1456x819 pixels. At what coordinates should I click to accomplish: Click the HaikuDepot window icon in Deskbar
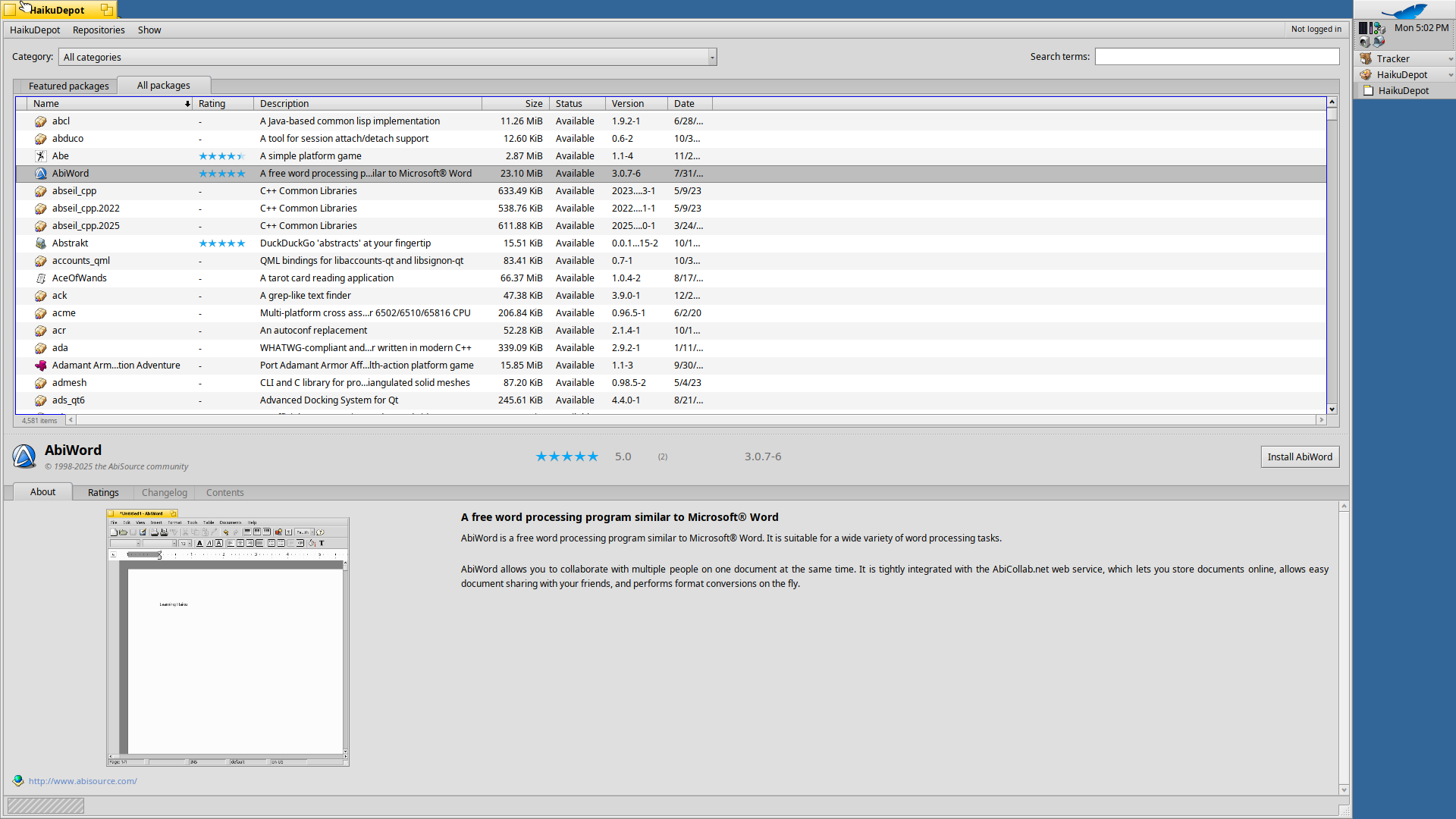1369,90
